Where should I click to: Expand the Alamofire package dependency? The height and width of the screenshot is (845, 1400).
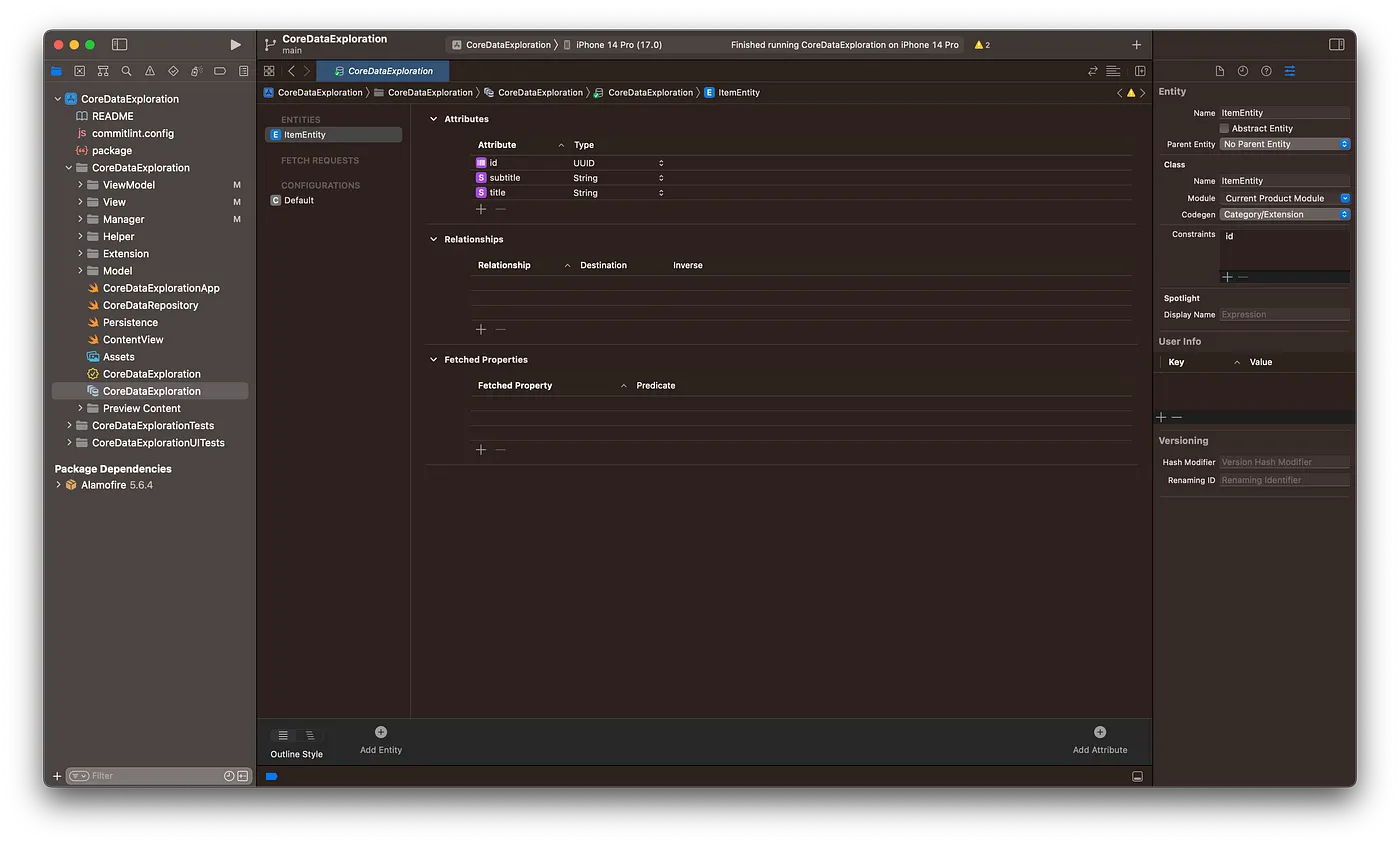(x=58, y=485)
